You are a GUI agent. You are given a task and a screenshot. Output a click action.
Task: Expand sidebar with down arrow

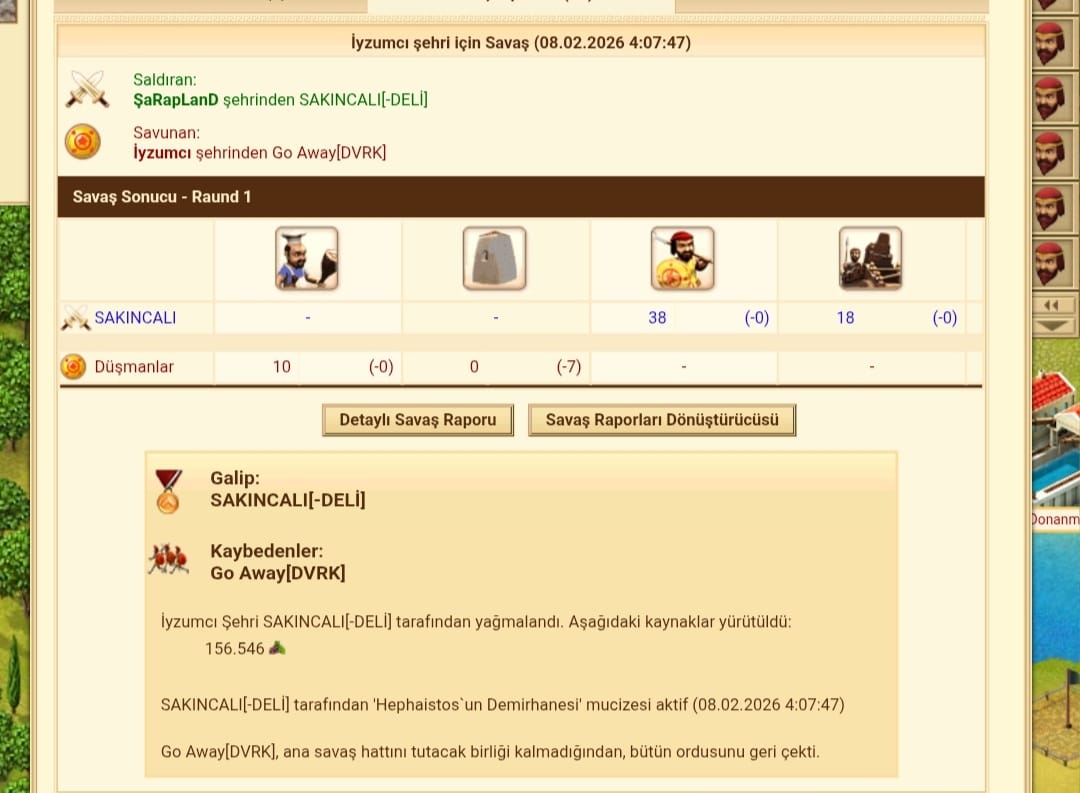[x=1052, y=325]
